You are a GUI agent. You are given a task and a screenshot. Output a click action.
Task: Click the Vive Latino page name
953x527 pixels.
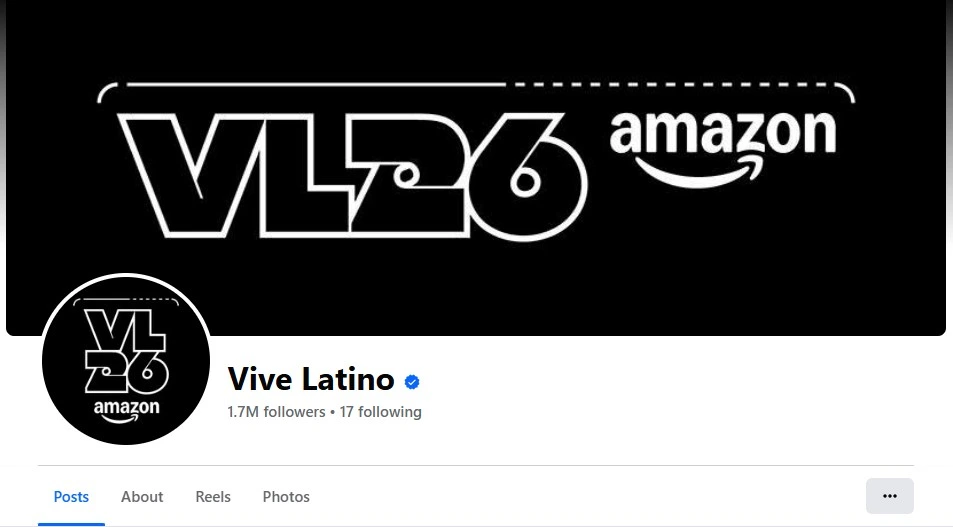coord(311,379)
